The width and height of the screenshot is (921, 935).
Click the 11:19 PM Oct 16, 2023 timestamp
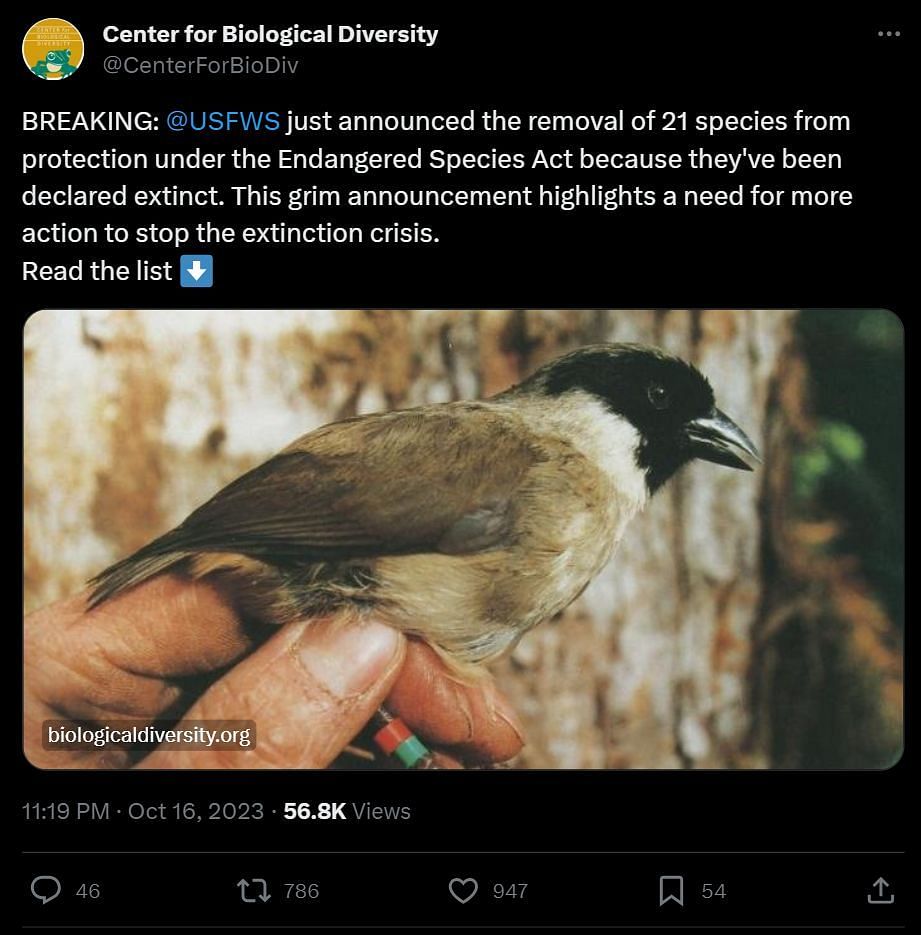(143, 811)
